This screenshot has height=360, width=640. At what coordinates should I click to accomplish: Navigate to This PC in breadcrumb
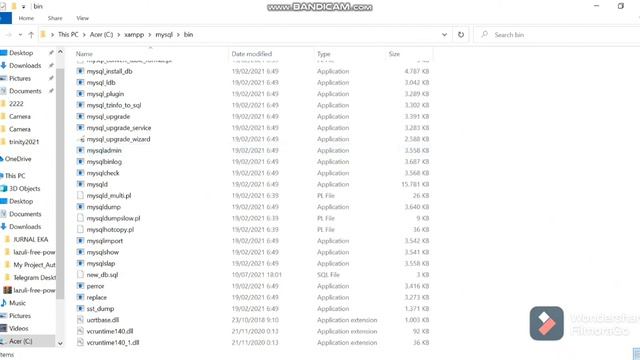[x=68, y=35]
